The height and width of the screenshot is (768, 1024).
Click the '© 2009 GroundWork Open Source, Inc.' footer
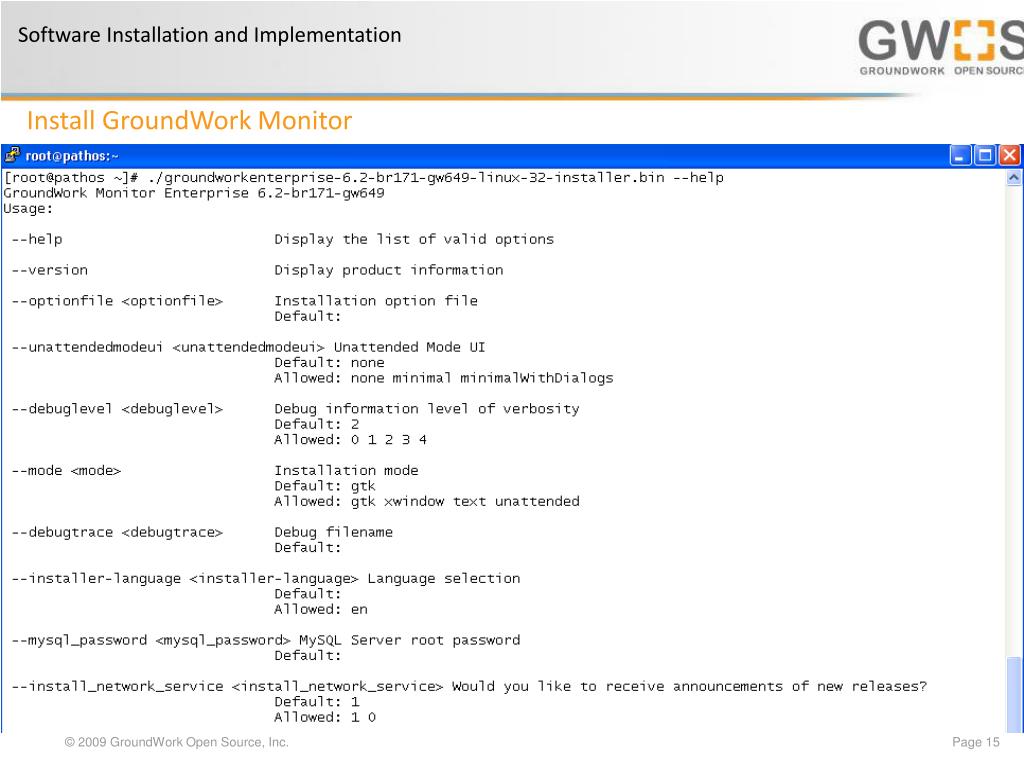(x=176, y=743)
